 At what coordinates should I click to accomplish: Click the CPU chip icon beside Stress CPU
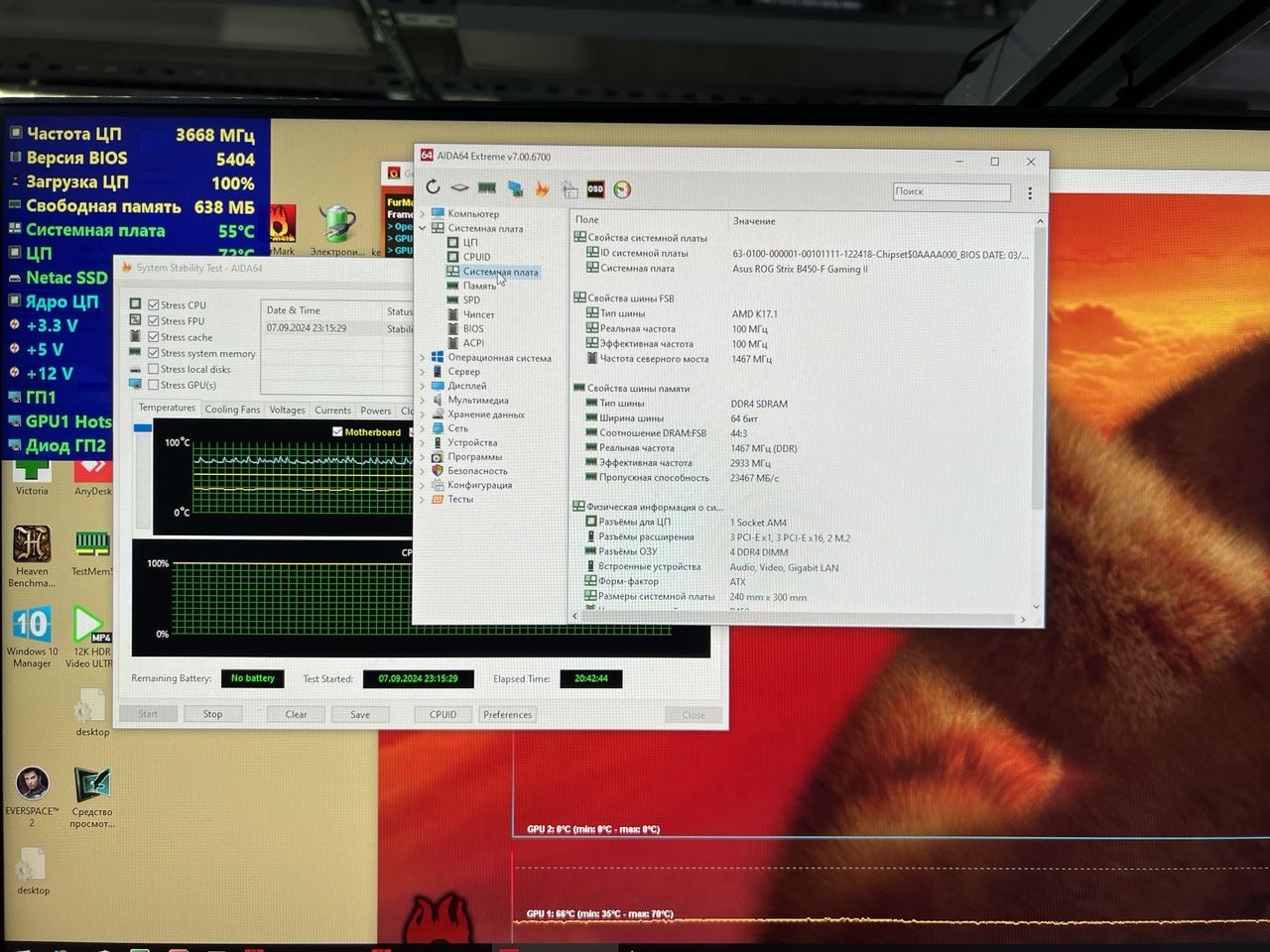click(135, 304)
